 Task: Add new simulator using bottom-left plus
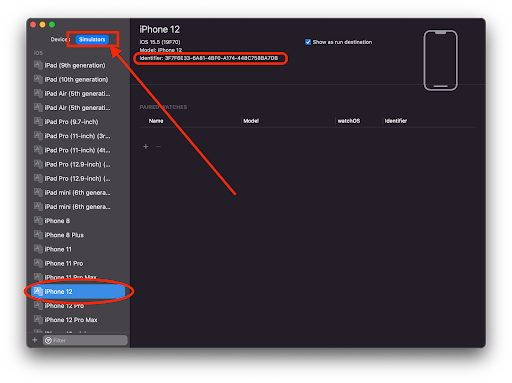point(35,340)
